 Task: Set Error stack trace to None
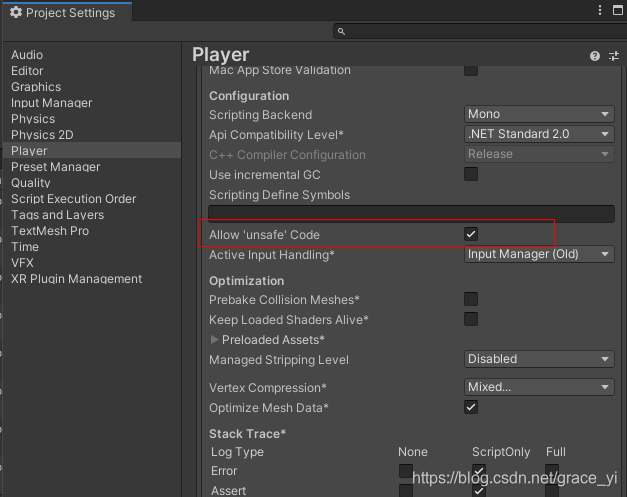click(x=406, y=471)
